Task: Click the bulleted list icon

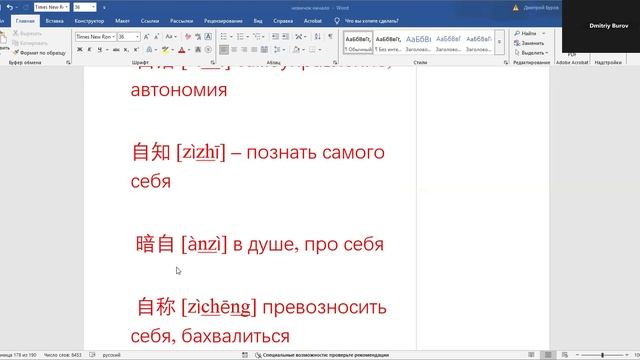Action: click(224, 37)
